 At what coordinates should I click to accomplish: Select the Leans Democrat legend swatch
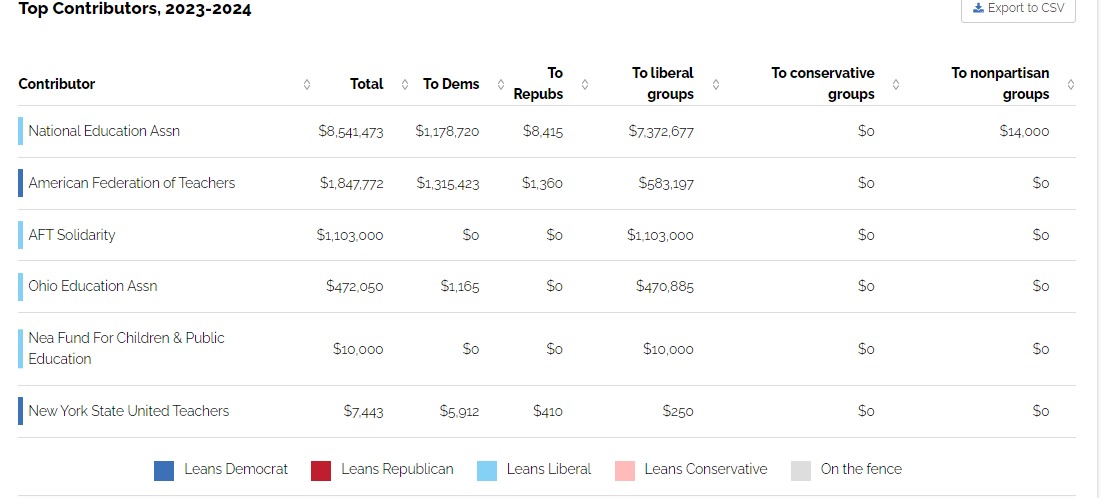(164, 470)
